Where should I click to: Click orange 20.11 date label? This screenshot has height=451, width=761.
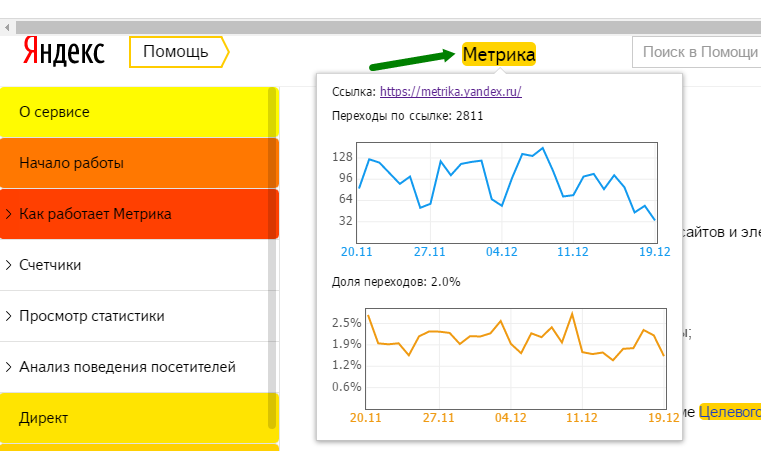[x=365, y=418]
